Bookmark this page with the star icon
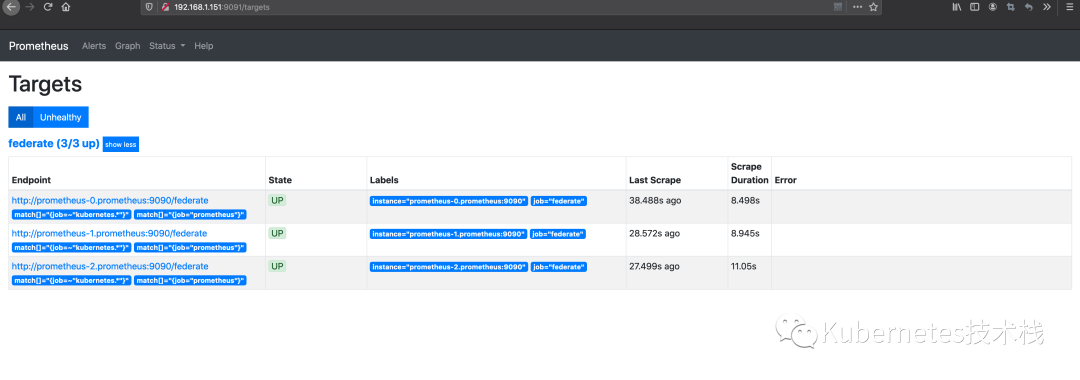Viewport: 1080px width, 380px height. [x=873, y=7]
